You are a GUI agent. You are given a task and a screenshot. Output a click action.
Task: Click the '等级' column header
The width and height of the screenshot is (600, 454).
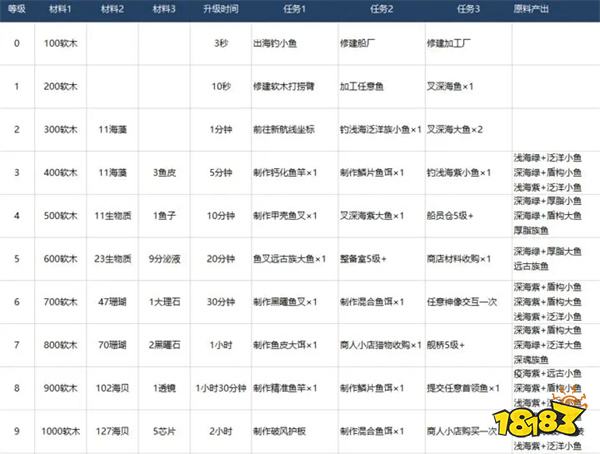17,9
